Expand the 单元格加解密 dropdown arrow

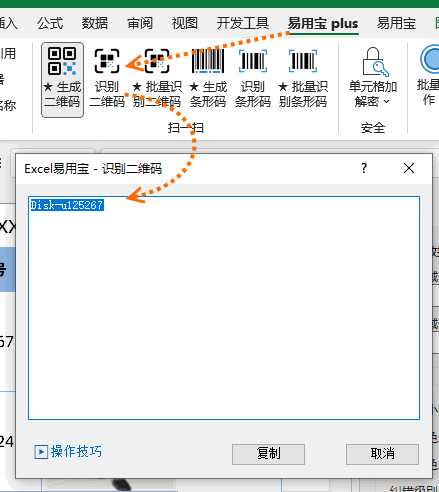[387, 101]
